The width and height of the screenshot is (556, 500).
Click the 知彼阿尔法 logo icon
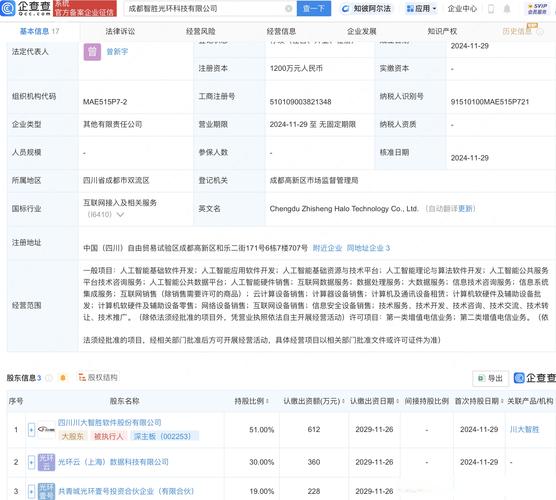click(345, 9)
